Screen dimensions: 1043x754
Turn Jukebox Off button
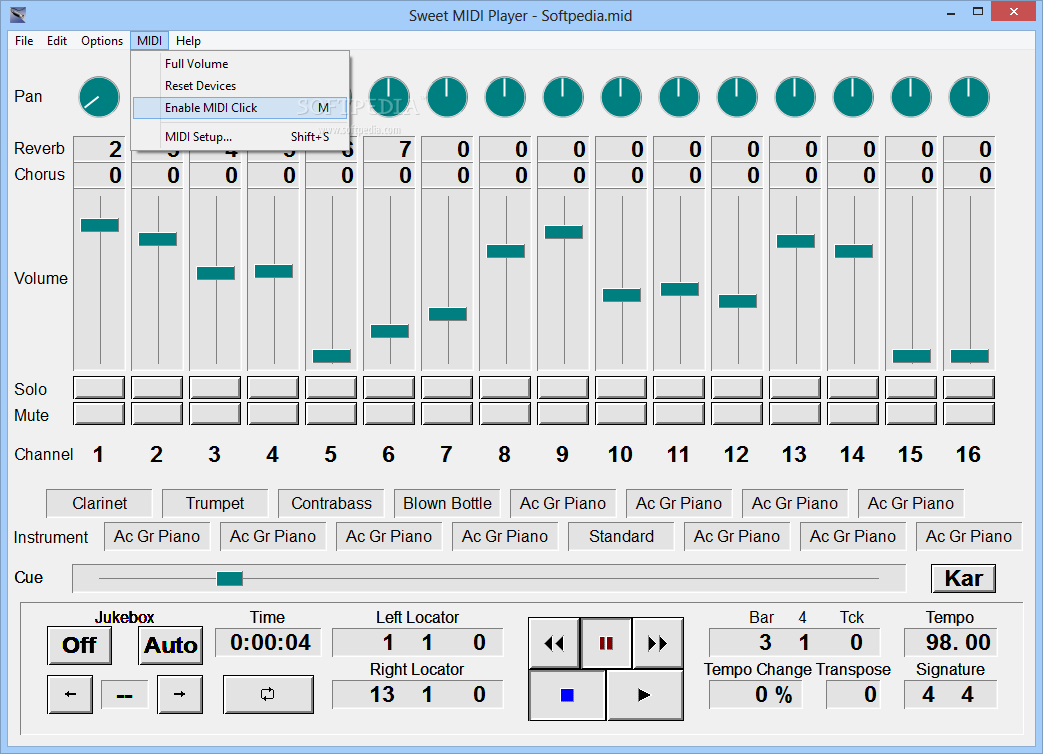coord(79,645)
